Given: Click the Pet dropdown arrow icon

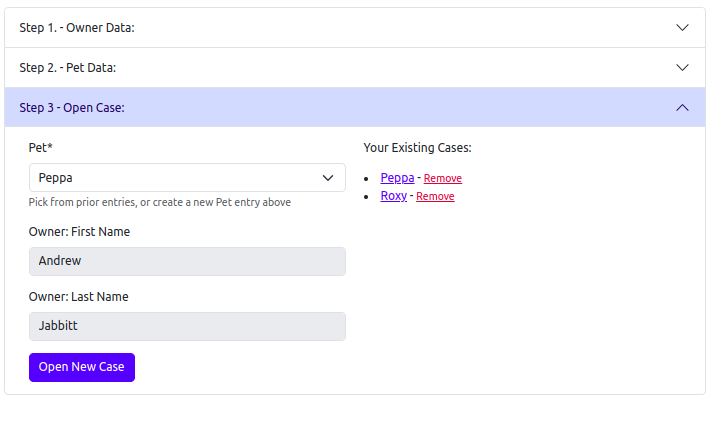Looking at the screenshot, I should [327, 178].
